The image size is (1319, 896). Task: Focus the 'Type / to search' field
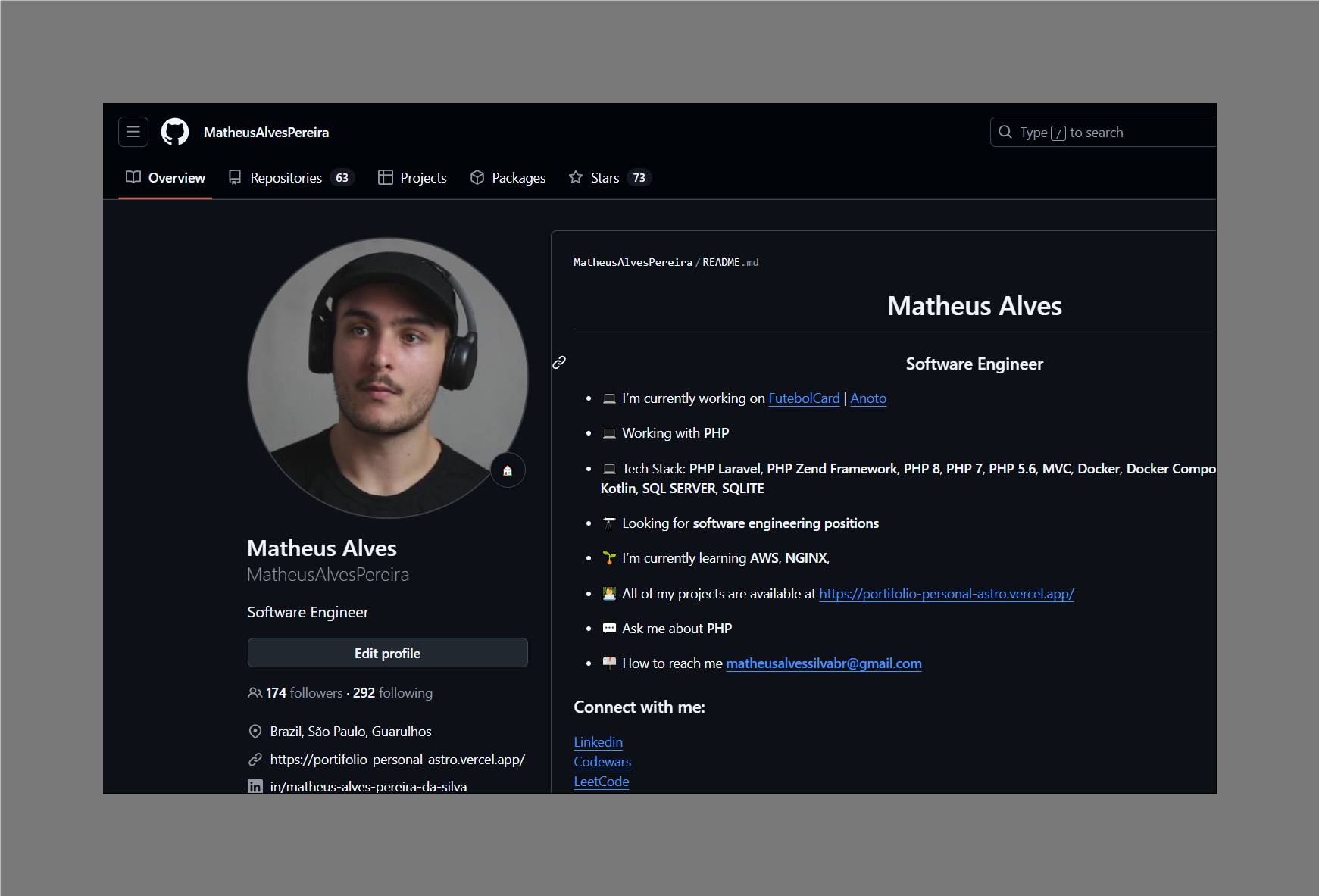(x=1103, y=132)
